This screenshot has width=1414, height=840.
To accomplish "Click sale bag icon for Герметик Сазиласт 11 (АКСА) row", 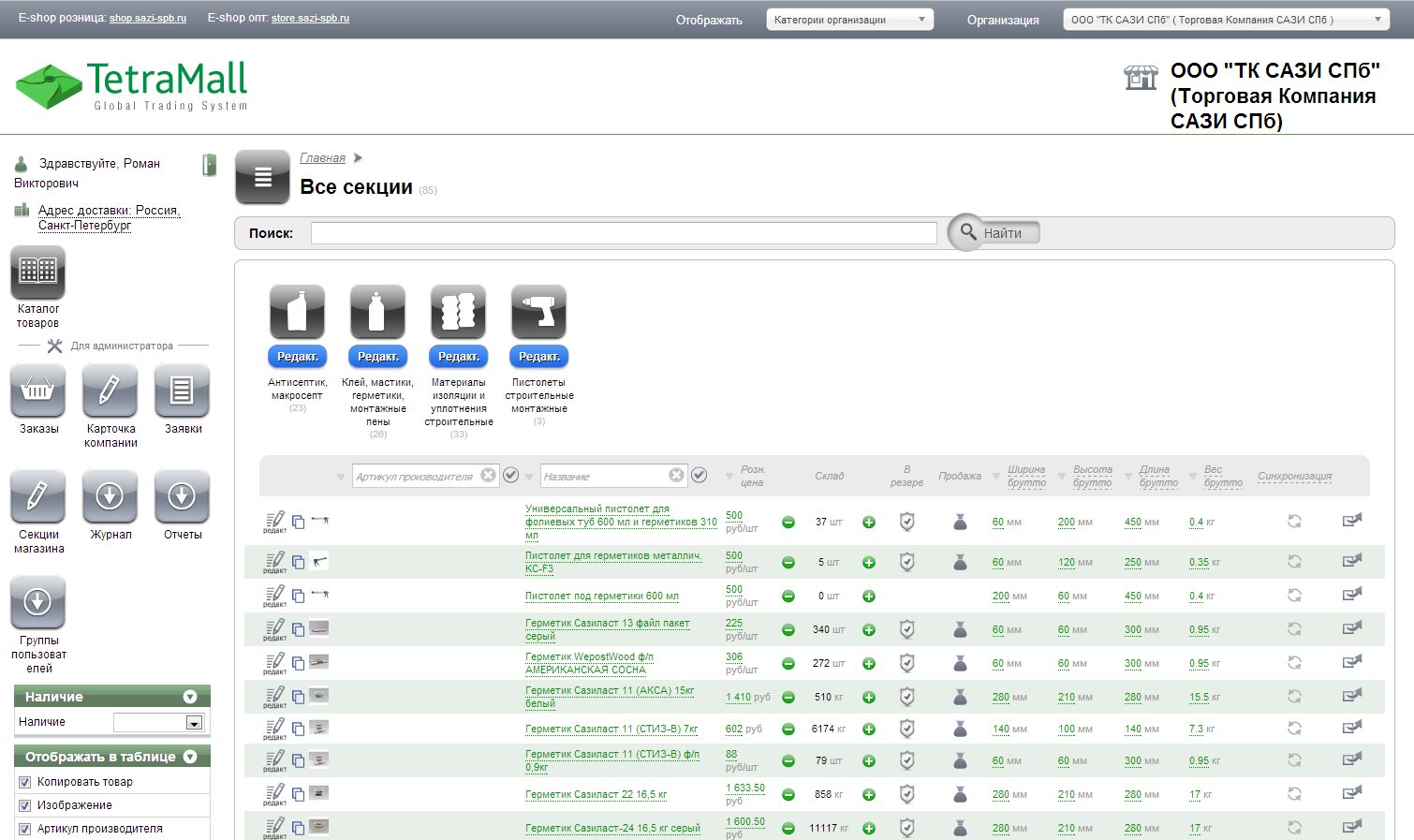I will click(960, 697).
